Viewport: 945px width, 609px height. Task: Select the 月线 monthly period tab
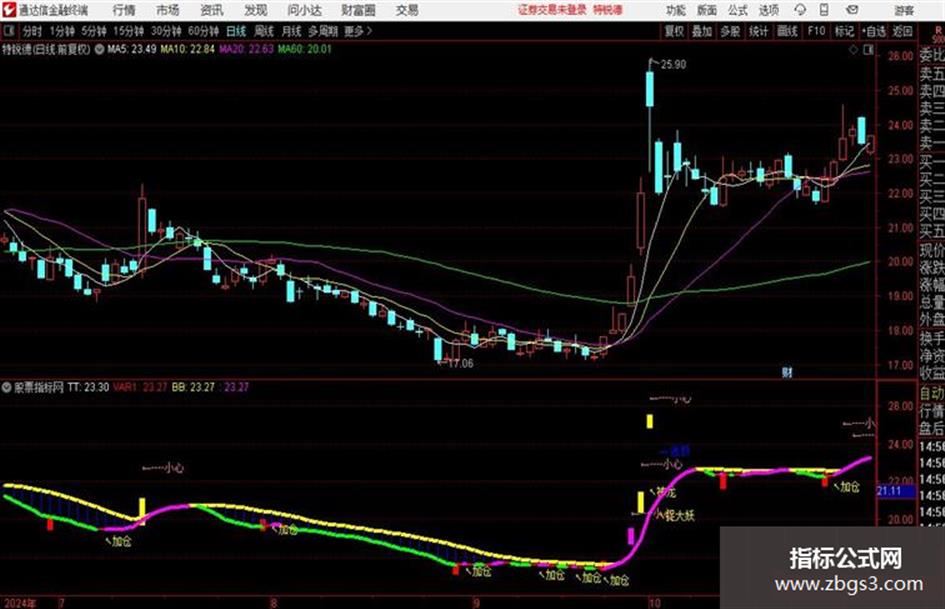pyautogui.click(x=292, y=31)
